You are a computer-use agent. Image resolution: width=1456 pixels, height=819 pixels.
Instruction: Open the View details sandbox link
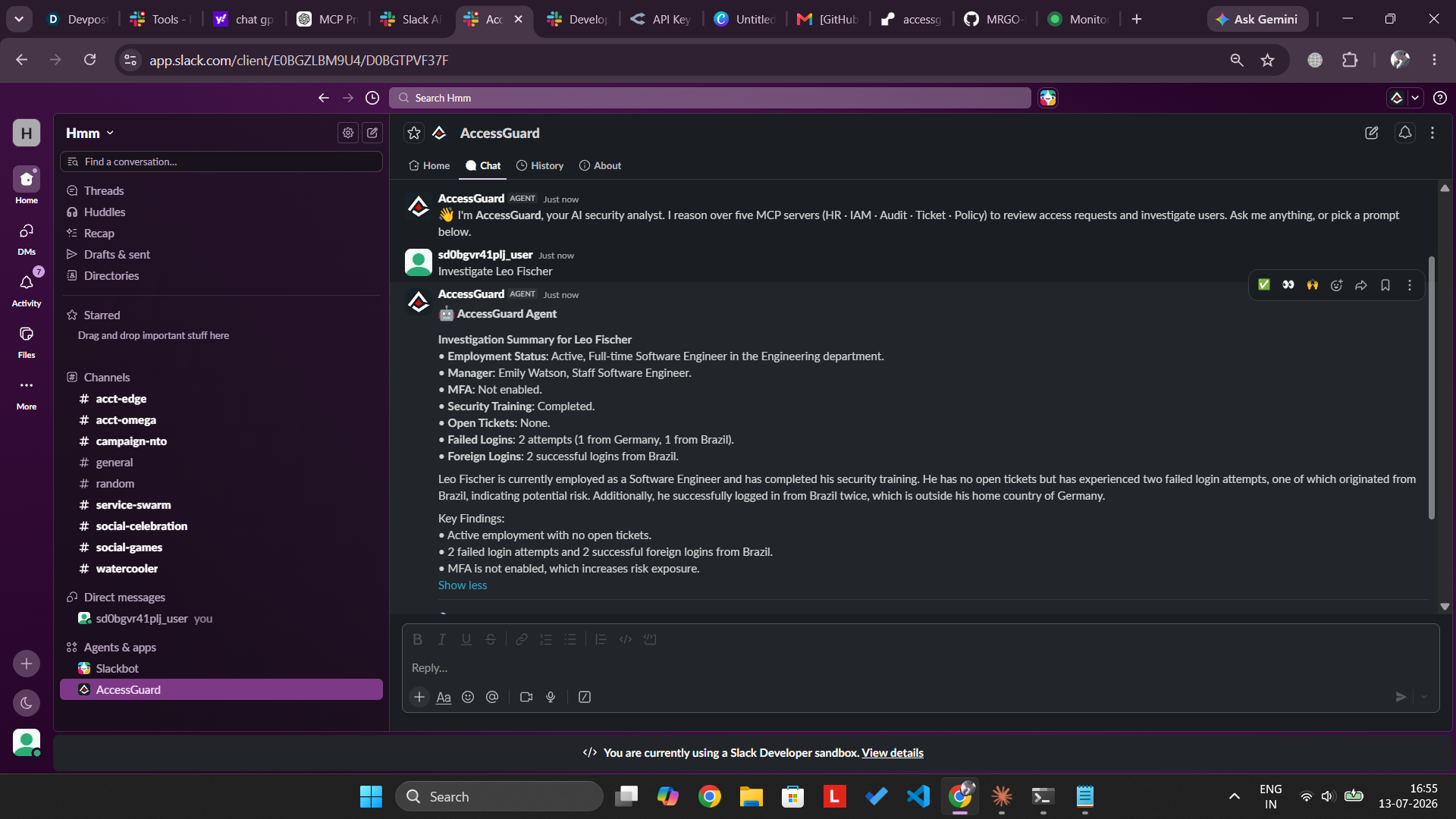(x=893, y=752)
